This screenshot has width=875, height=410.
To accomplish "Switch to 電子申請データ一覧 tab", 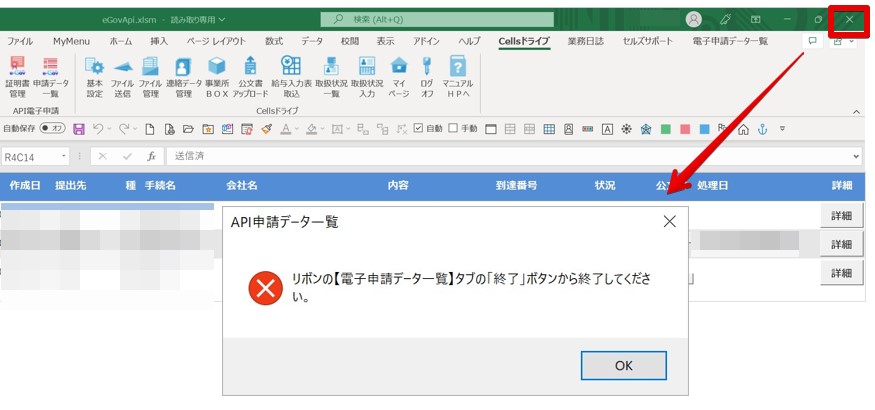I will tap(730, 41).
